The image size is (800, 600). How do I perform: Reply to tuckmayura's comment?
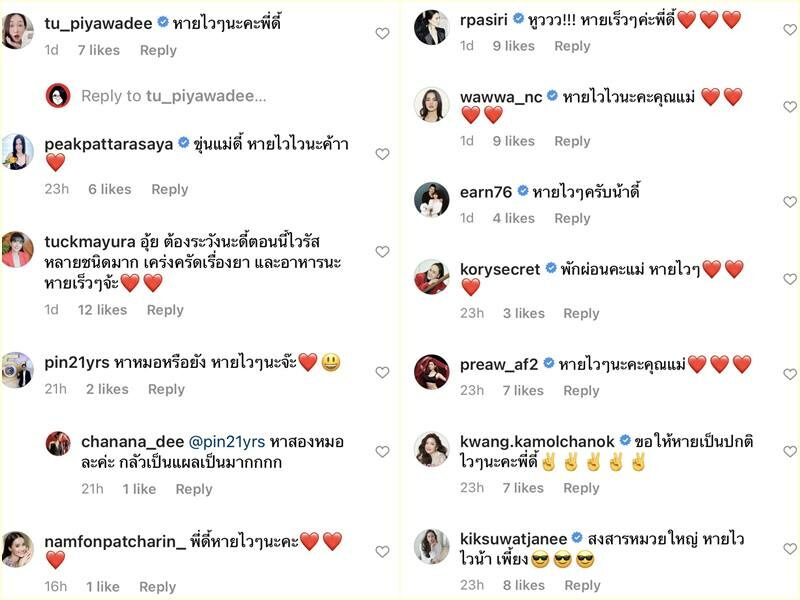[165, 310]
